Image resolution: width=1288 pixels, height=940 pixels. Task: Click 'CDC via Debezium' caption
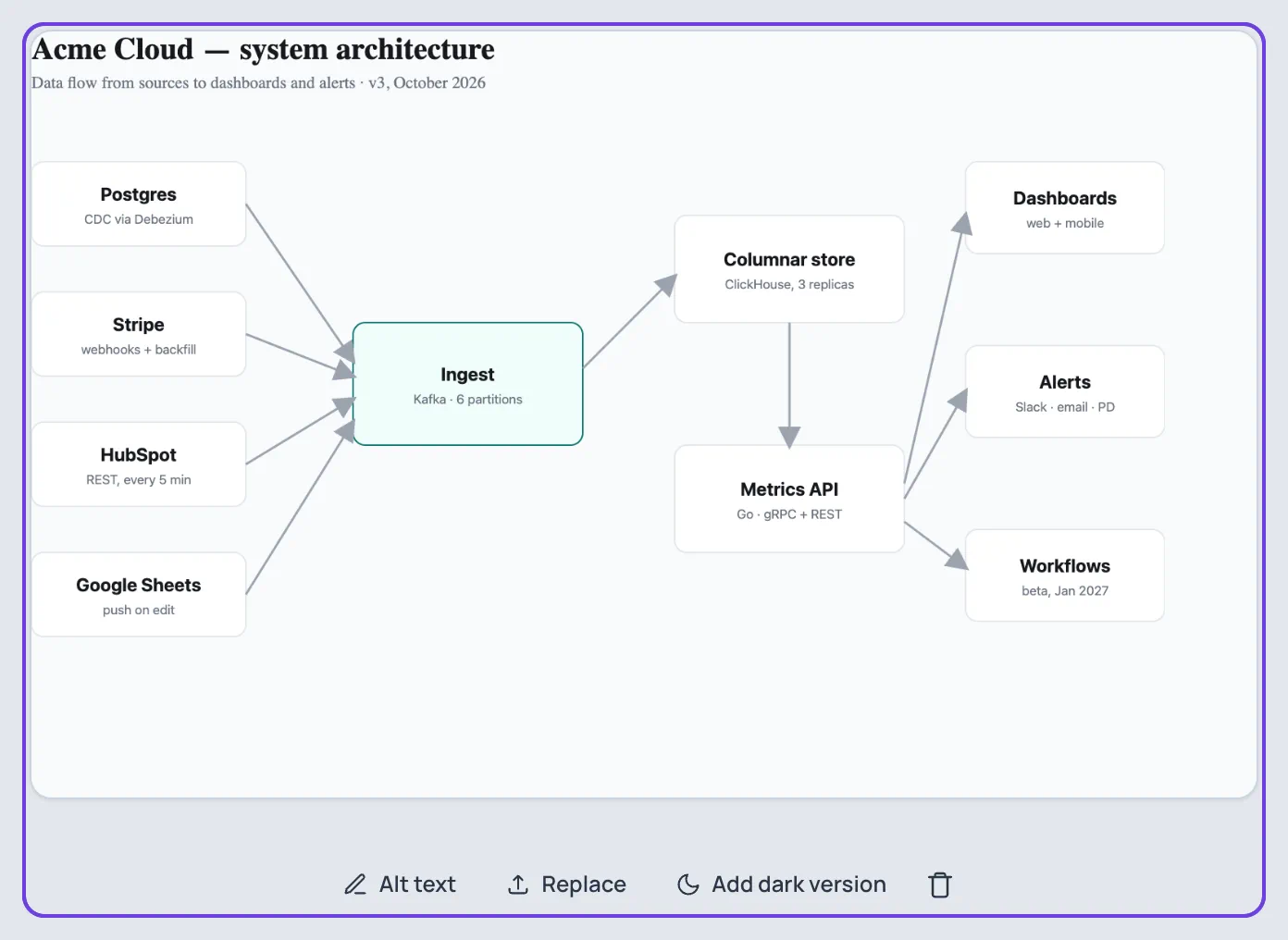(139, 219)
